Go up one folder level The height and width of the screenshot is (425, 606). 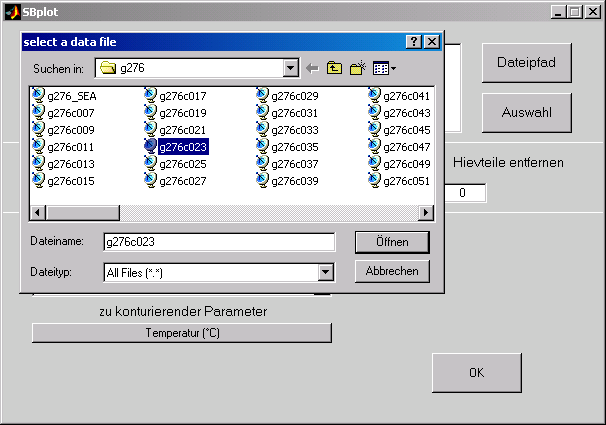tap(335, 68)
